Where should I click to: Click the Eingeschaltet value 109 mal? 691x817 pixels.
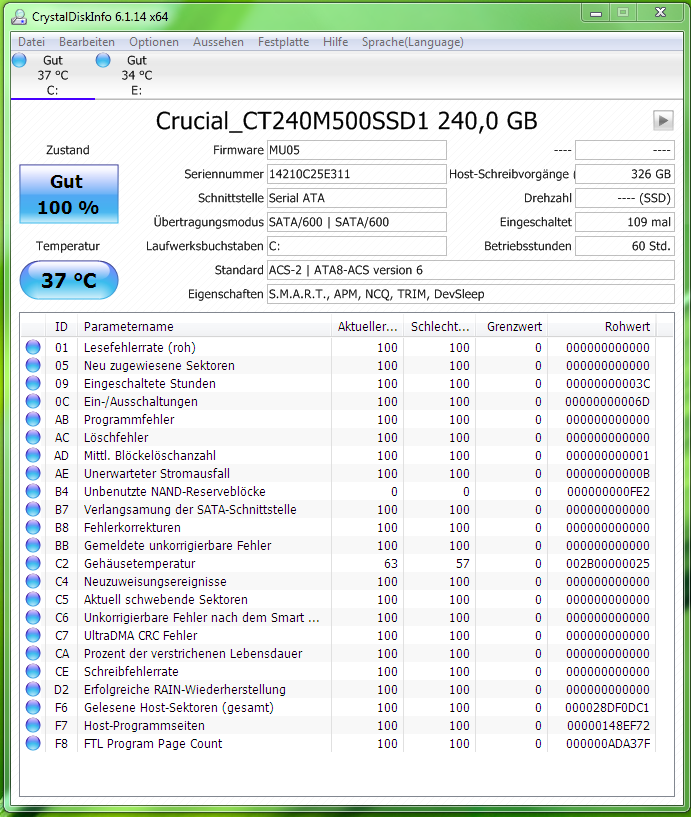point(625,222)
